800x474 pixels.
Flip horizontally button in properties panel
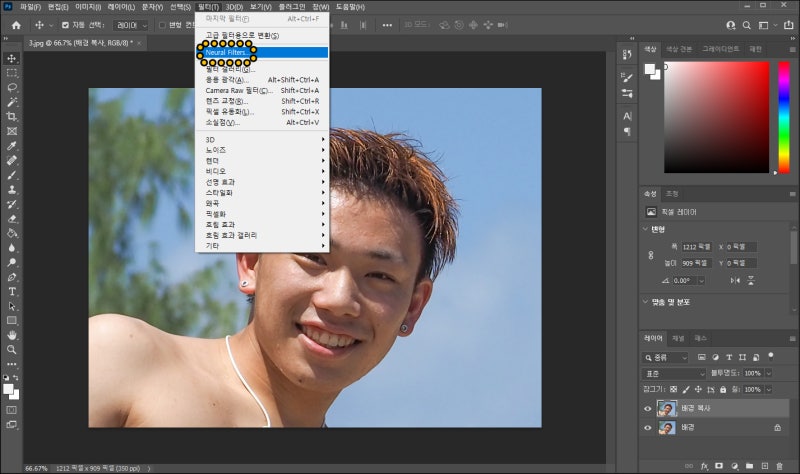click(x=735, y=281)
